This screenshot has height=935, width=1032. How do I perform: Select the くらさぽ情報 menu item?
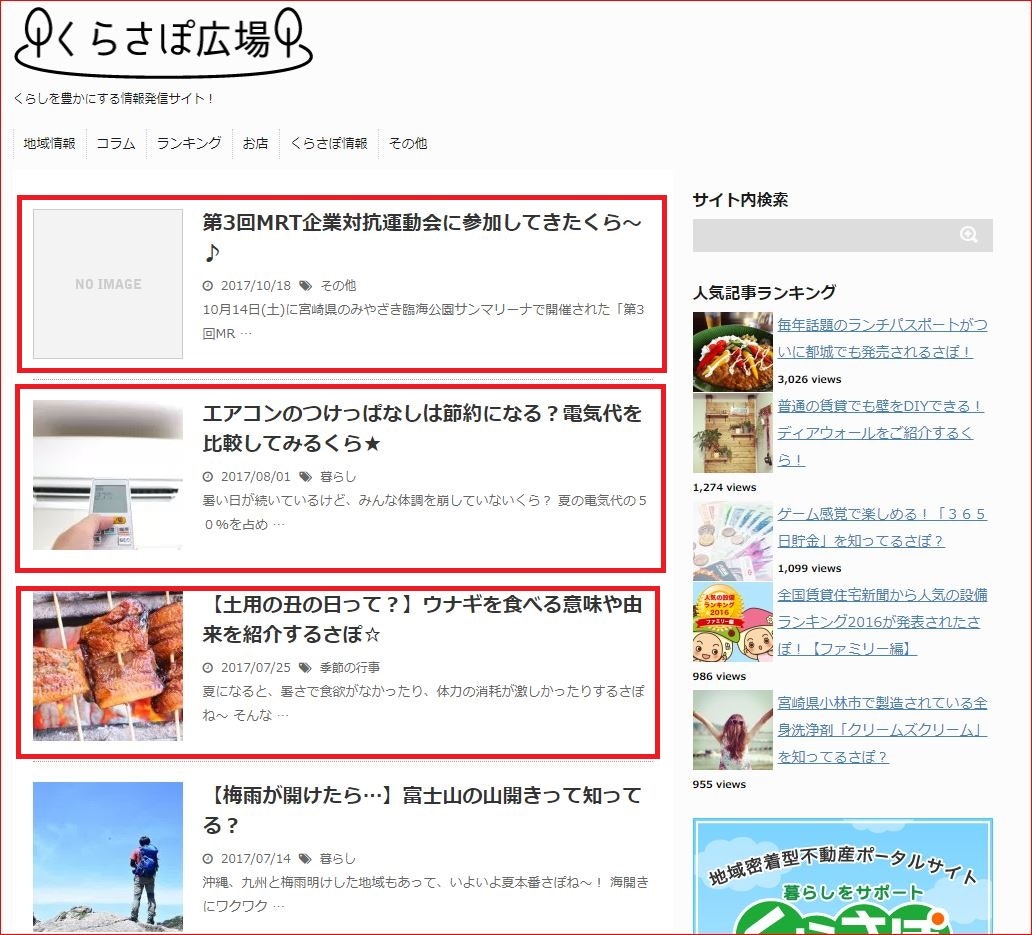(x=329, y=143)
